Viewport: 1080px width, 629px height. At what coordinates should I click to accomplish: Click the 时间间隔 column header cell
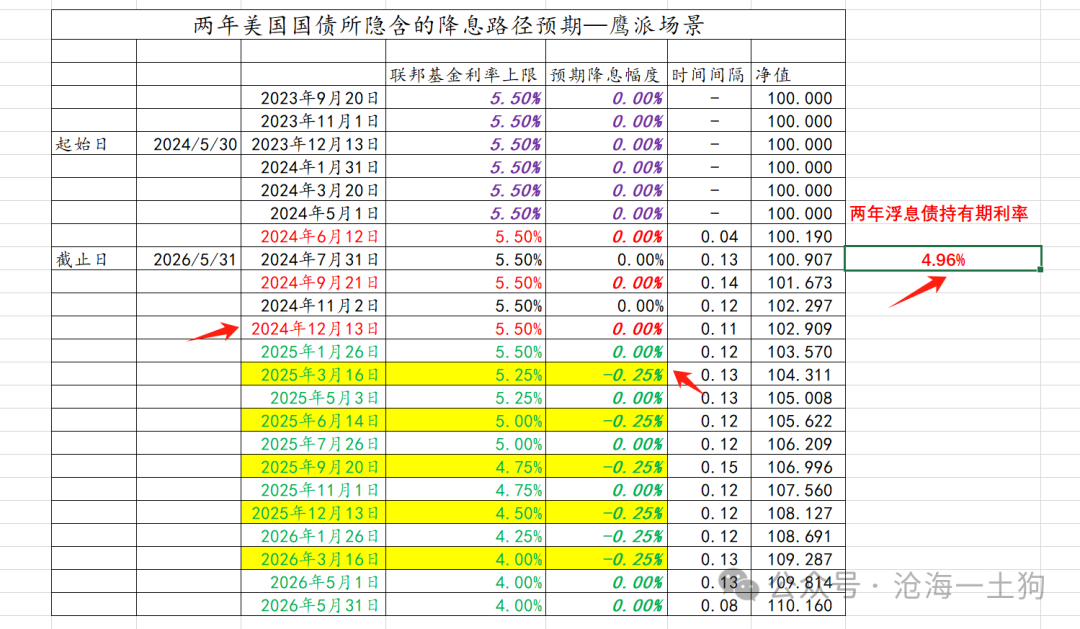click(709, 74)
